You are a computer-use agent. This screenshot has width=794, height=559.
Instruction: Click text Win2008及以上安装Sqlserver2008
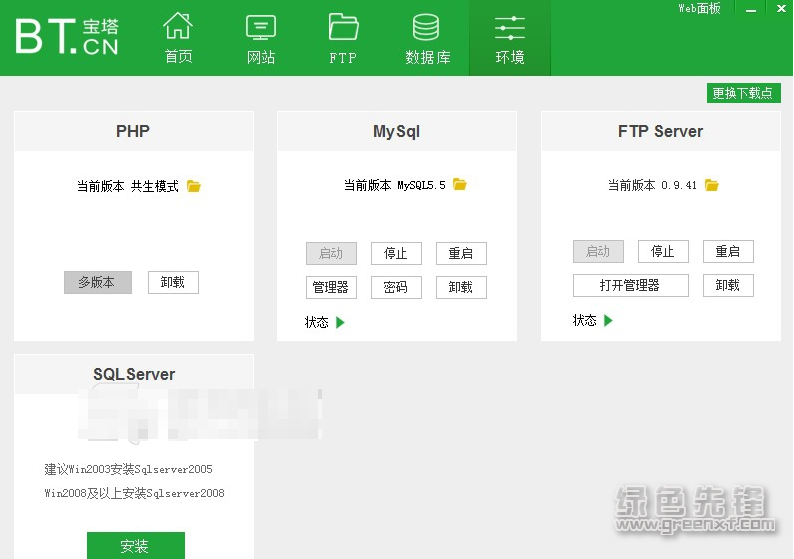(134, 493)
